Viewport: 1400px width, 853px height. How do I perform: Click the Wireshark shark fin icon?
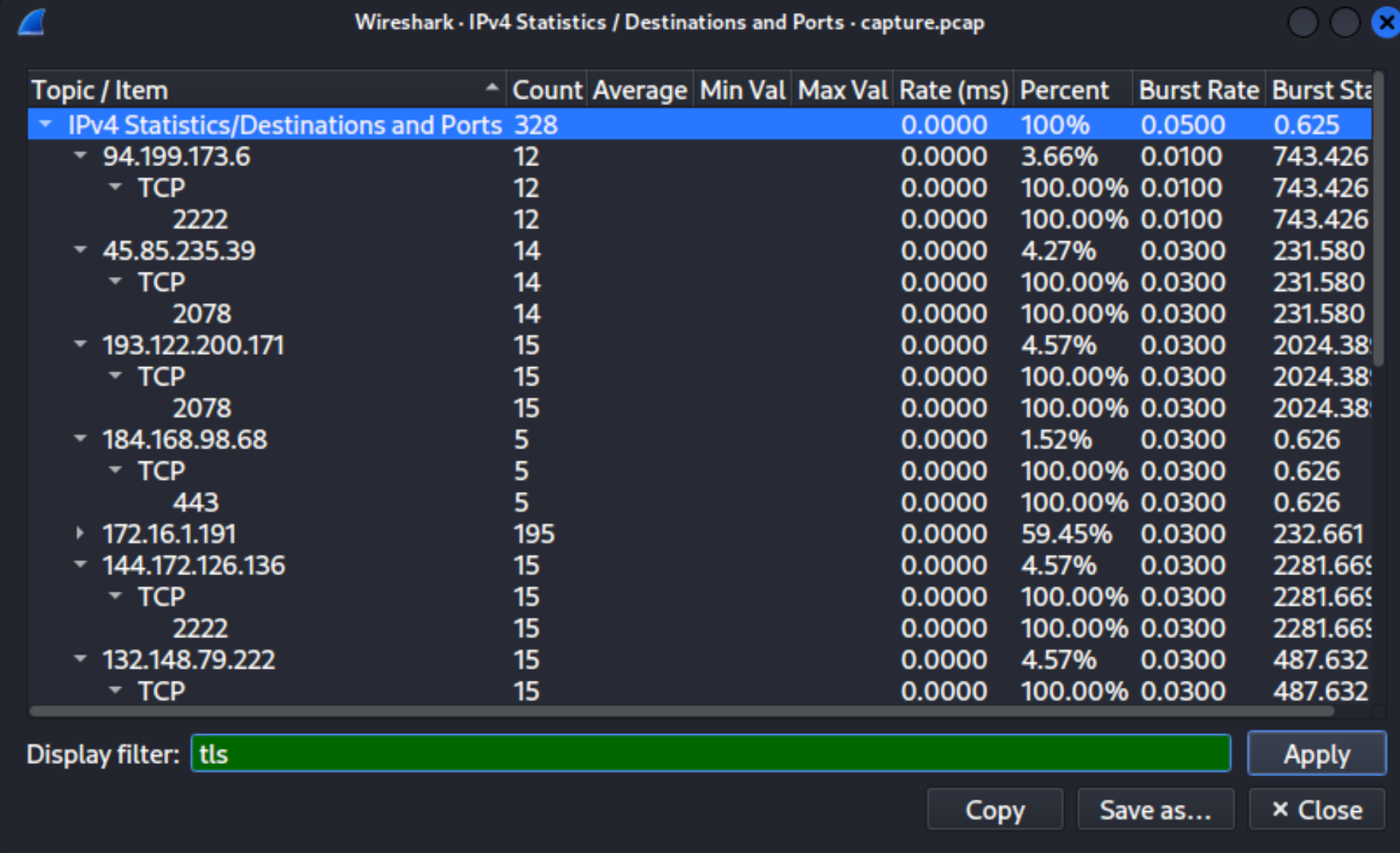coord(32,22)
